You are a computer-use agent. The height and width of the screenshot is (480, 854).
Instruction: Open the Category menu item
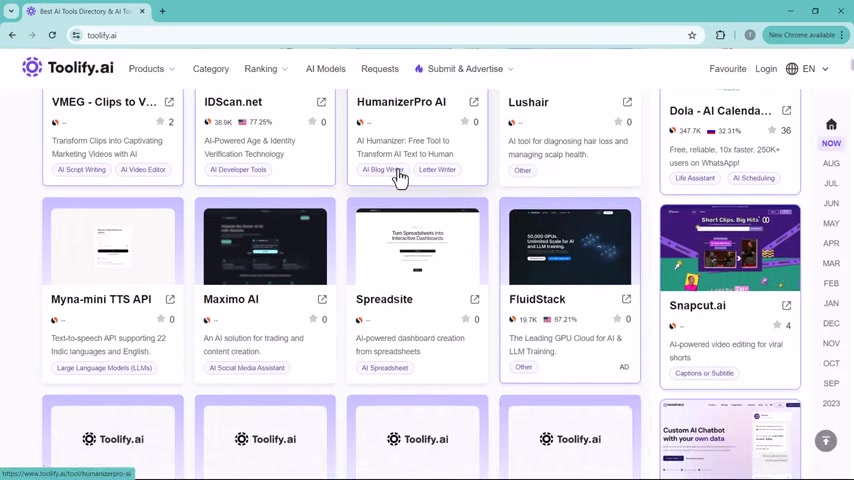pos(211,69)
